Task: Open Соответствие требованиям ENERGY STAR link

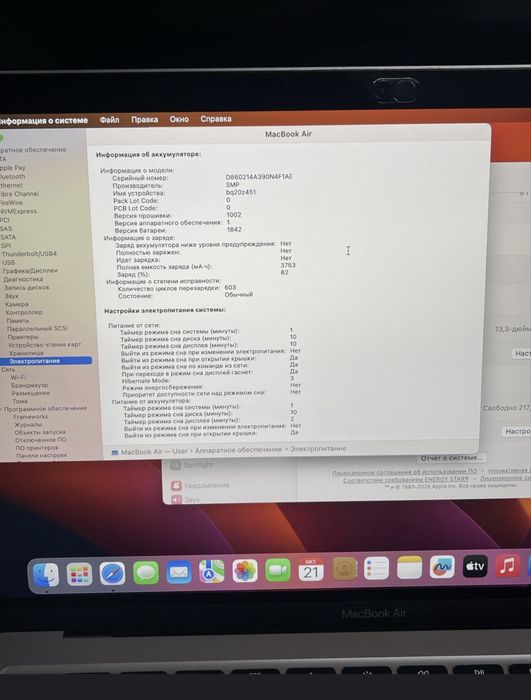Action: pyautogui.click(x=406, y=480)
